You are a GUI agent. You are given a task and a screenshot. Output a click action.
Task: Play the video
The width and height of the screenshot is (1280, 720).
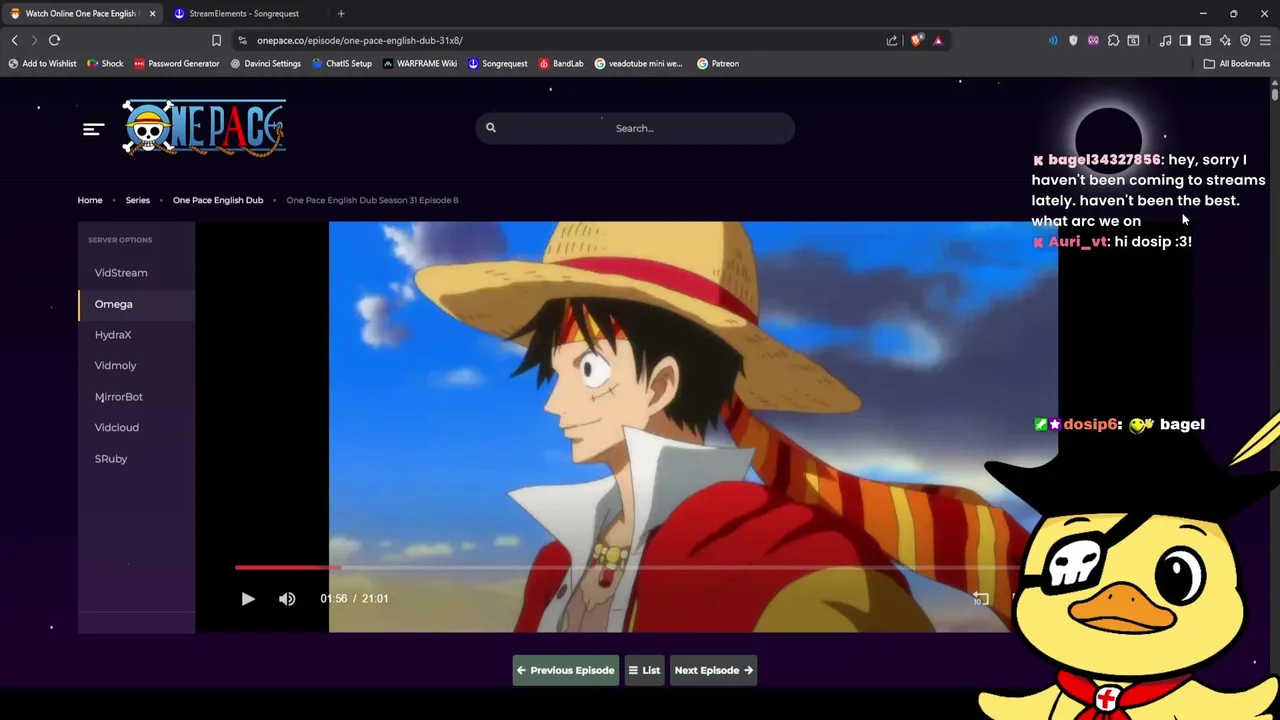coord(248,598)
